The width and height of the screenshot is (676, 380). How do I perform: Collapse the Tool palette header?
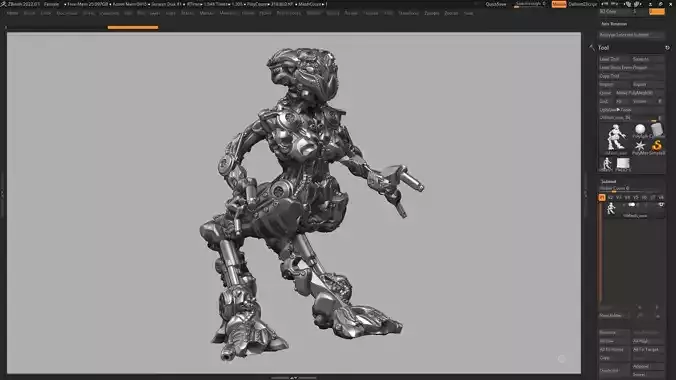pos(604,48)
